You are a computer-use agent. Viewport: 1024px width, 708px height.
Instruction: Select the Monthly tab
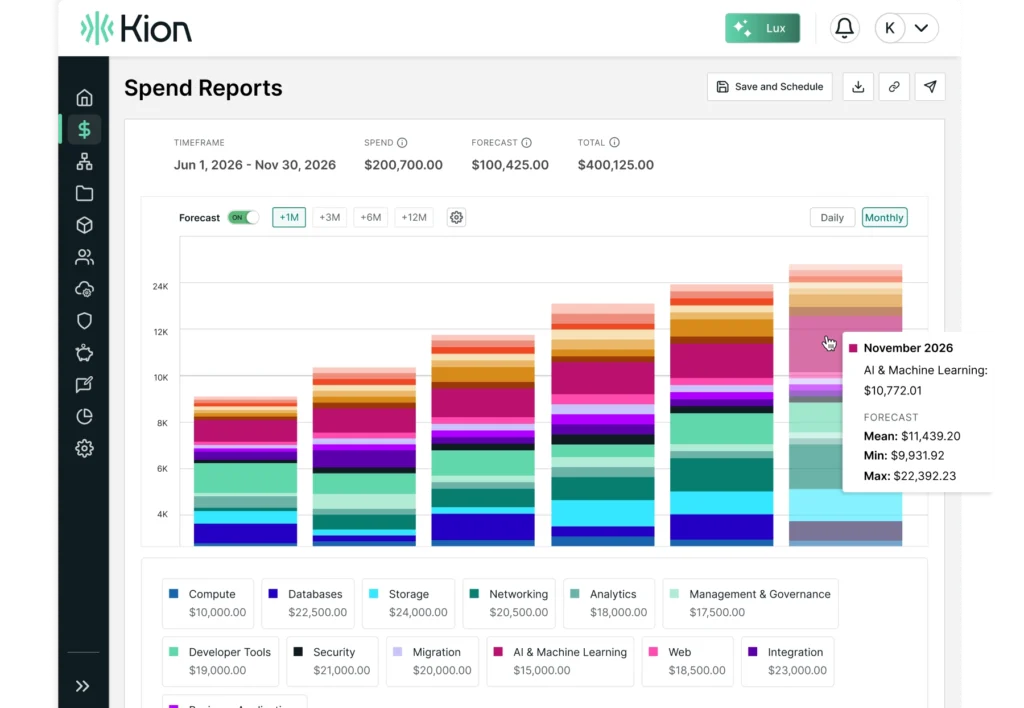[x=884, y=217]
